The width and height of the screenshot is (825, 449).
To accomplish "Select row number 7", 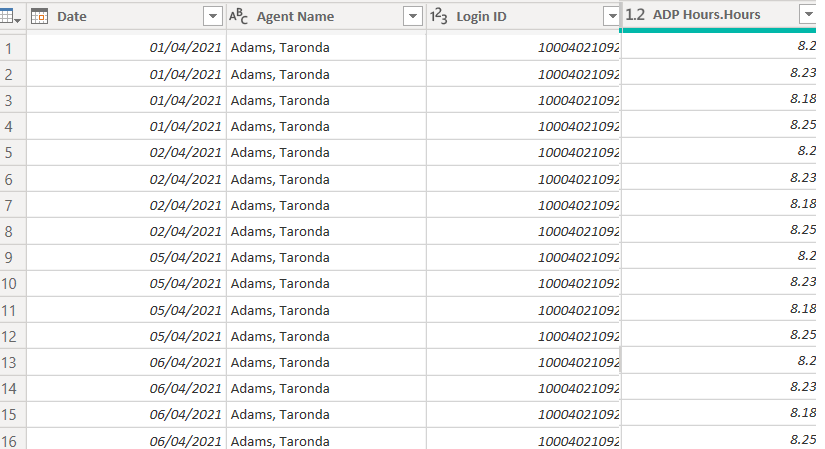I will pyautogui.click(x=13, y=205).
